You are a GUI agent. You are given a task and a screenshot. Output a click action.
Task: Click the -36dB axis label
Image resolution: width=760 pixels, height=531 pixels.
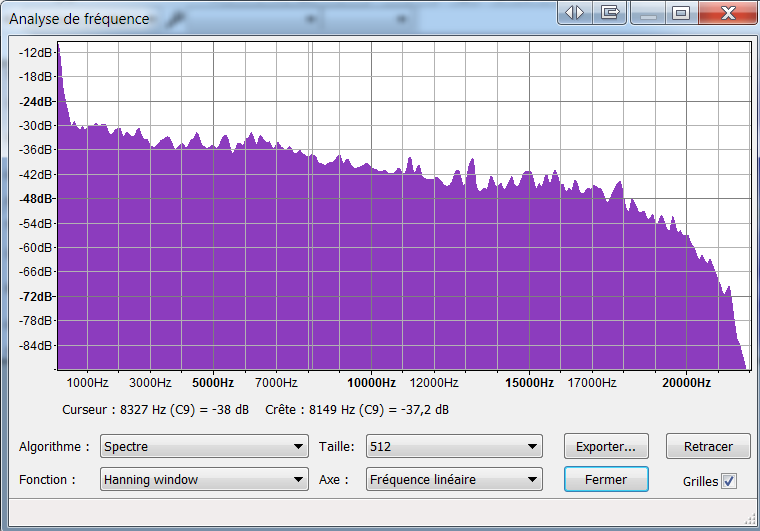tap(35, 150)
